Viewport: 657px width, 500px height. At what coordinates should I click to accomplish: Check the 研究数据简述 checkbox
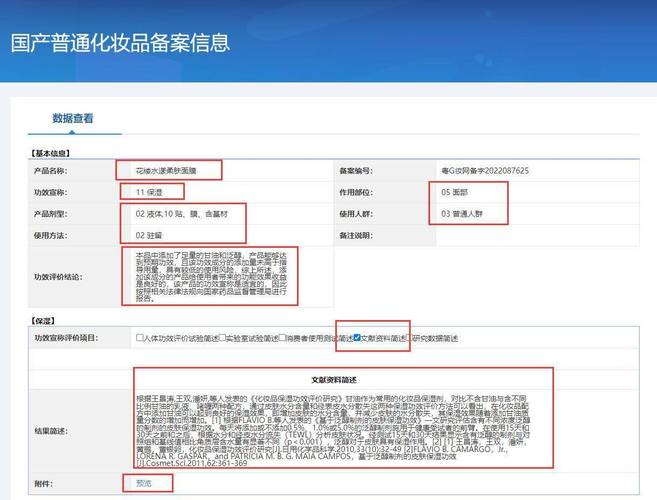(x=409, y=338)
